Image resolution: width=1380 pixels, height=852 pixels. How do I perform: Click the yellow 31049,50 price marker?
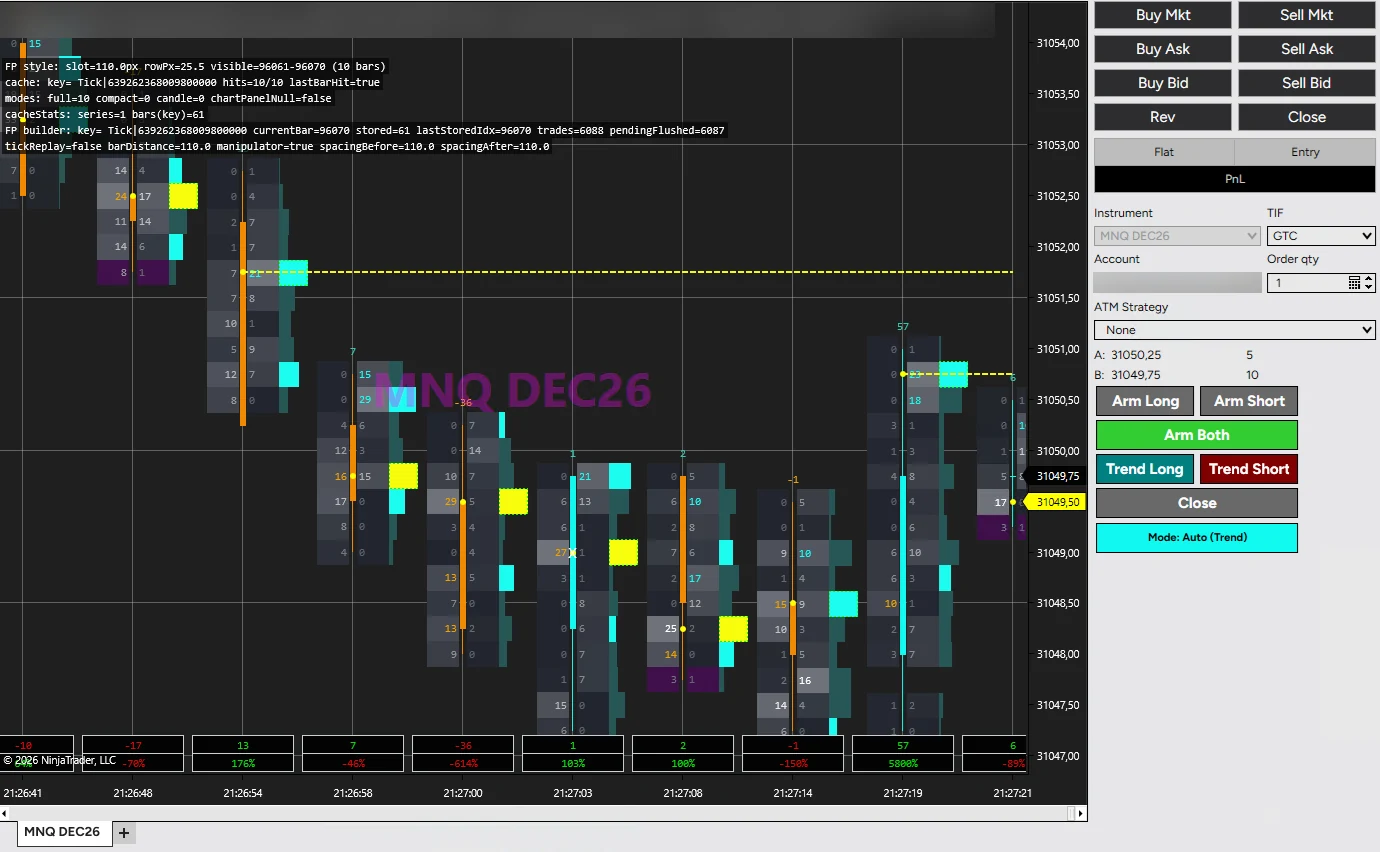pyautogui.click(x=1056, y=502)
